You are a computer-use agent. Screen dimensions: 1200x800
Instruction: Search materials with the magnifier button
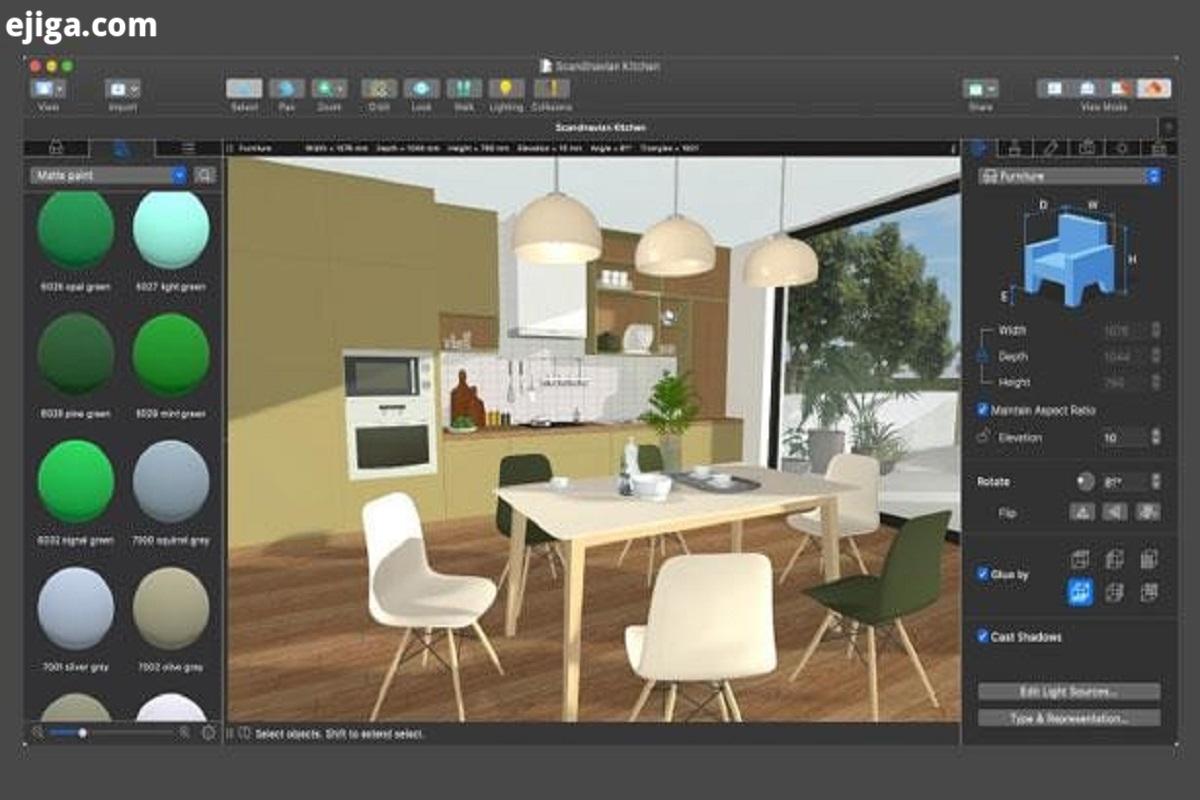[204, 175]
